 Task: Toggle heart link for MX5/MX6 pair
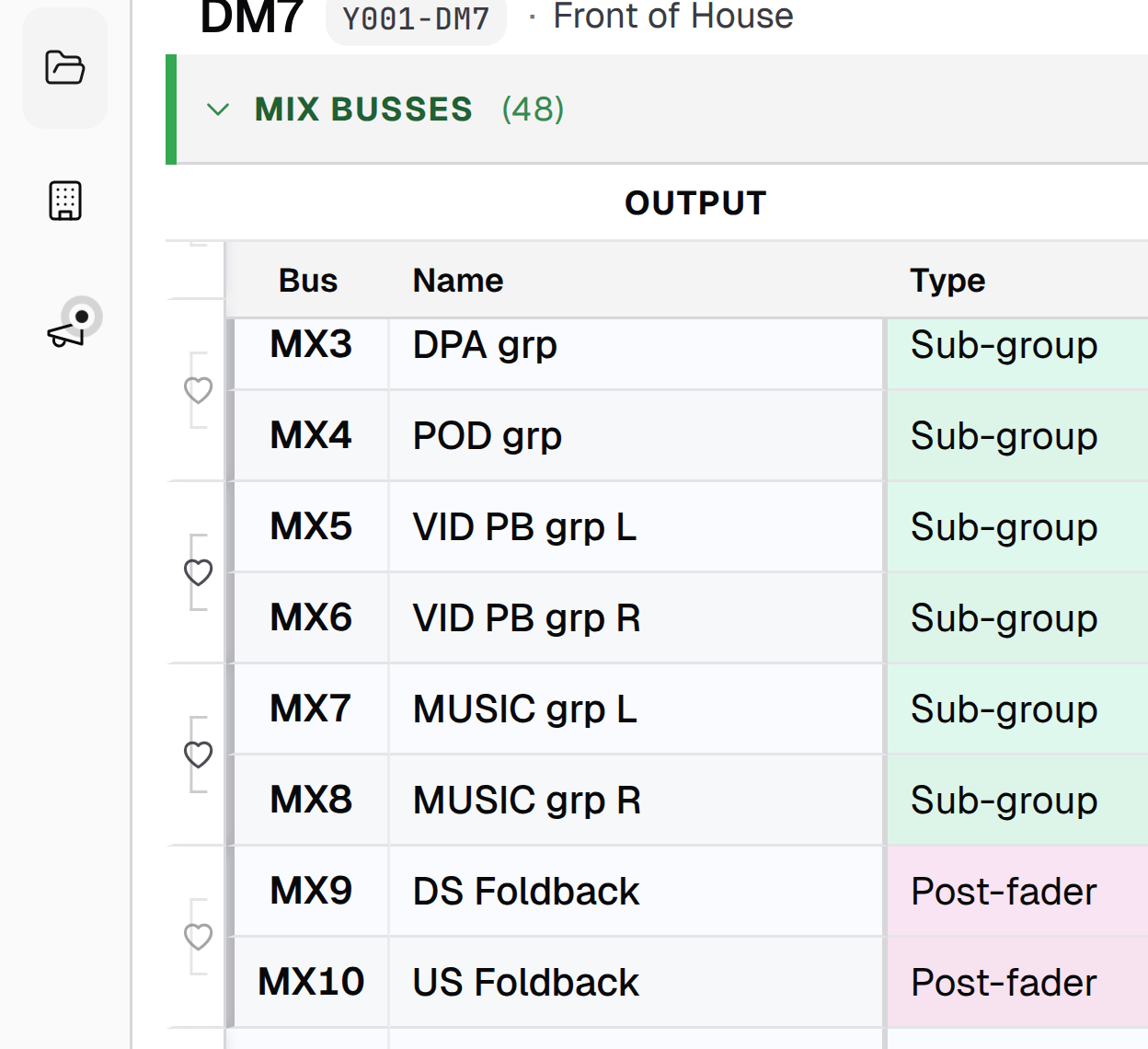[198, 572]
